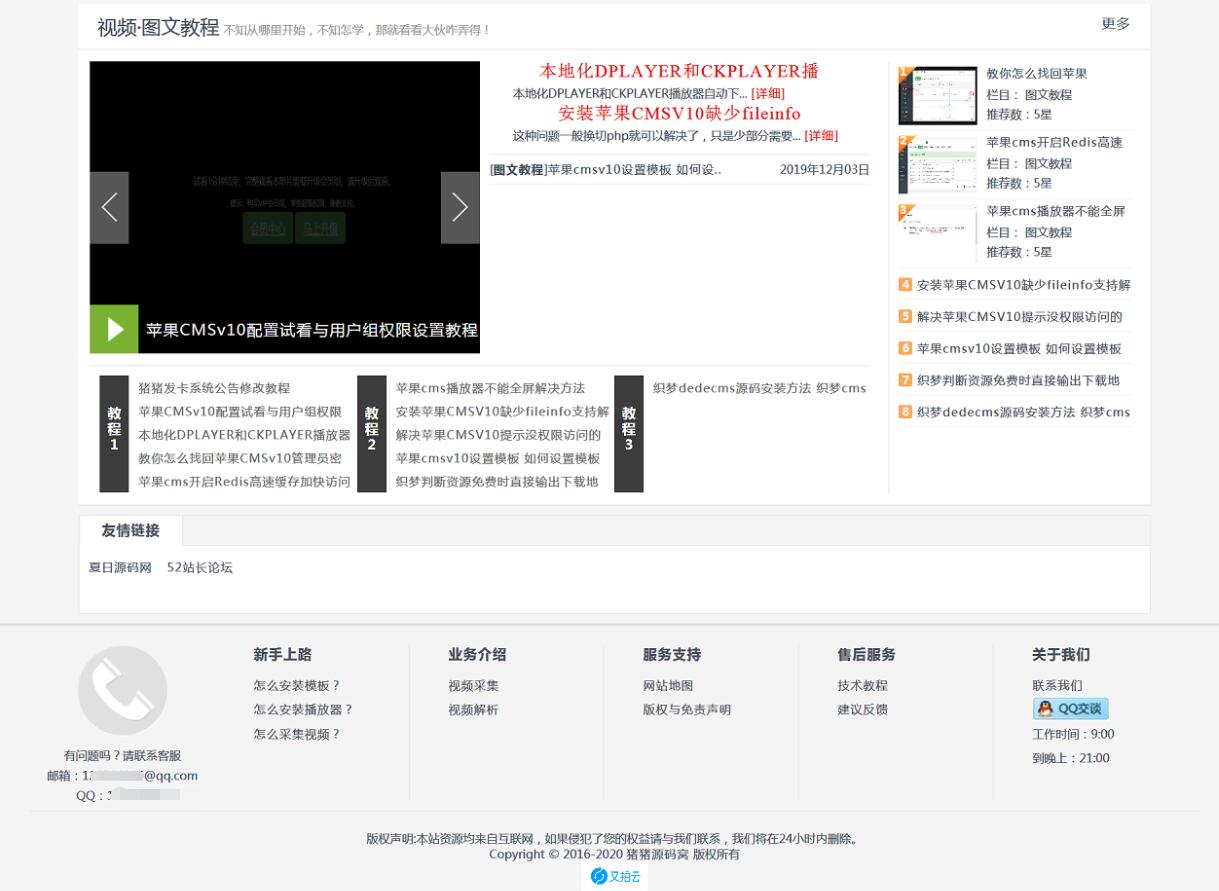
Task: Open ranked item 4 about fileinfo支持
Action: click(1023, 285)
